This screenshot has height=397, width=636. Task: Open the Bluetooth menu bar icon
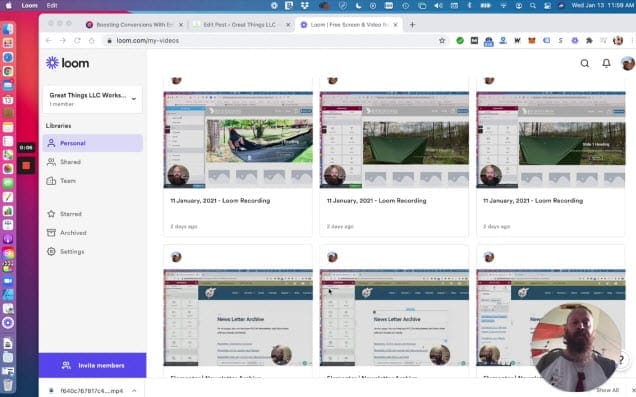tap(469, 6)
